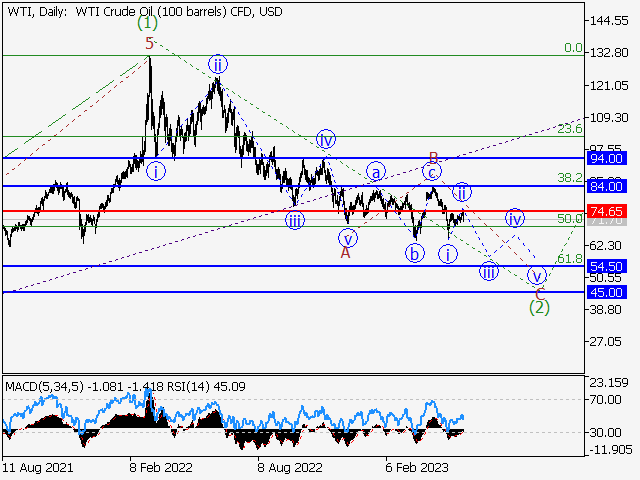
Task: Select the Fibonacci 50.0 level label
Action: click(x=570, y=219)
